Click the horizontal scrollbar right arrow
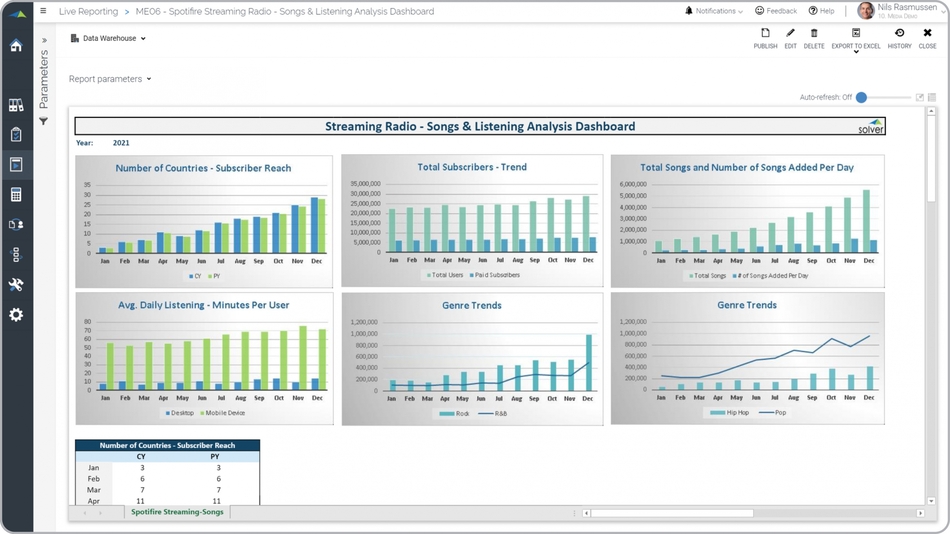Screen dimensions: 950x534 tap(920, 513)
